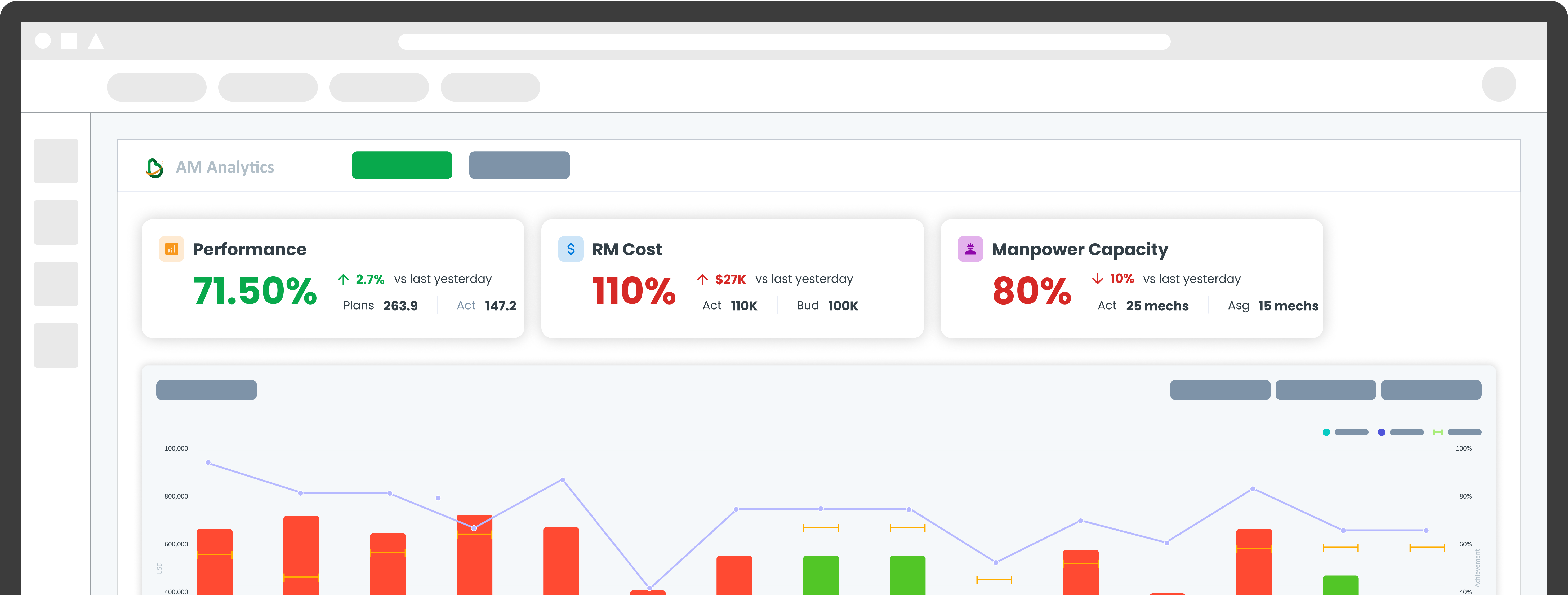Click the red up arrow beside $27K
The width and height of the screenshot is (1568, 595).
(x=702, y=280)
